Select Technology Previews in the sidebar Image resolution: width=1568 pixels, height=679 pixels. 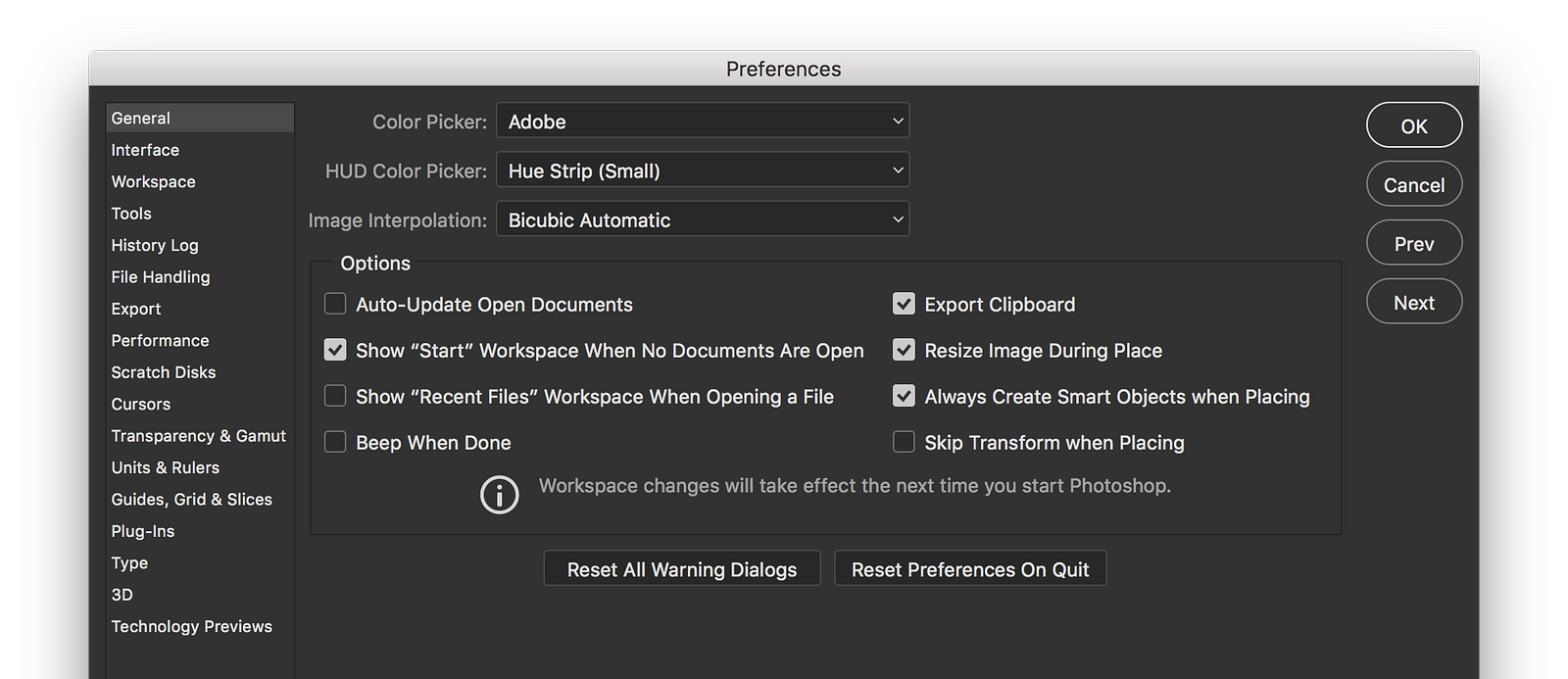pyautogui.click(x=191, y=626)
